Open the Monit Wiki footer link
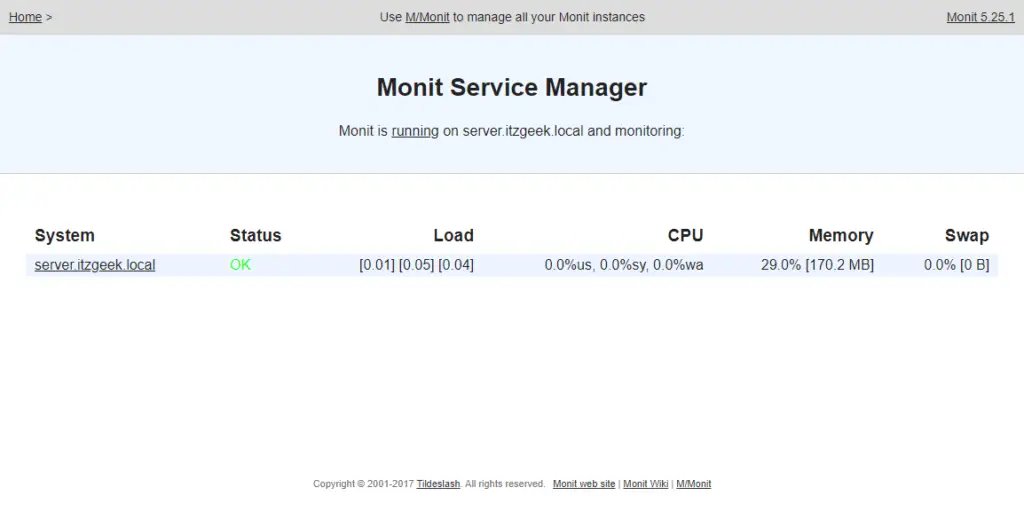 tap(645, 484)
